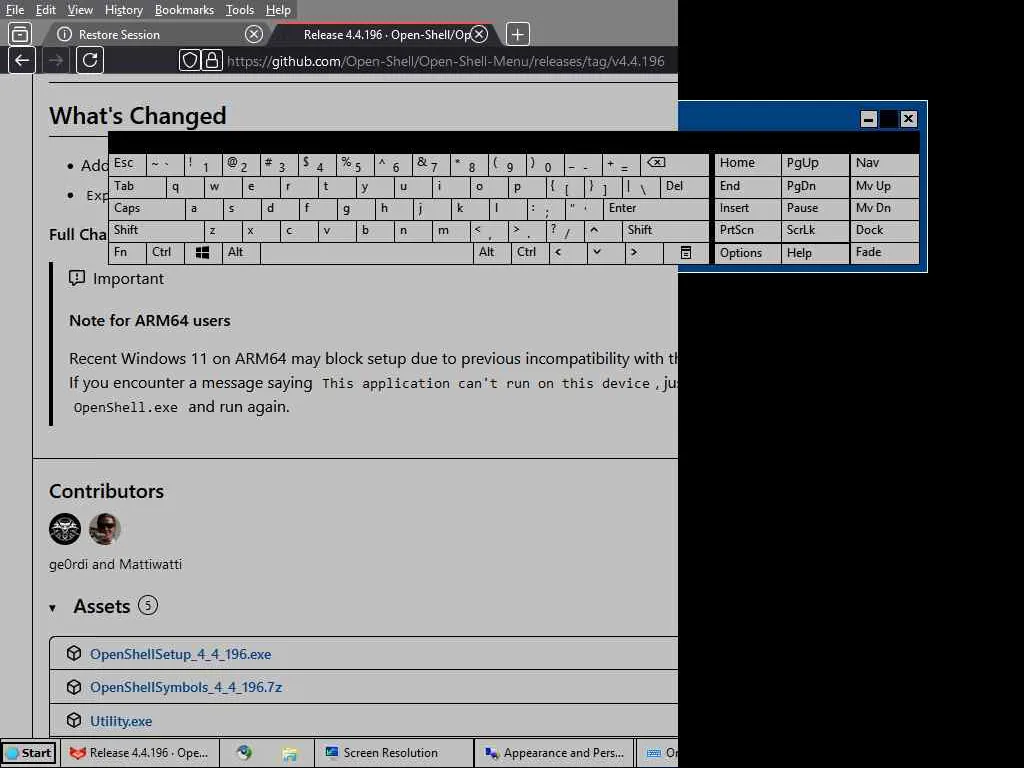Toggle the left Shift key
The height and width of the screenshot is (768, 1024).
click(x=157, y=231)
